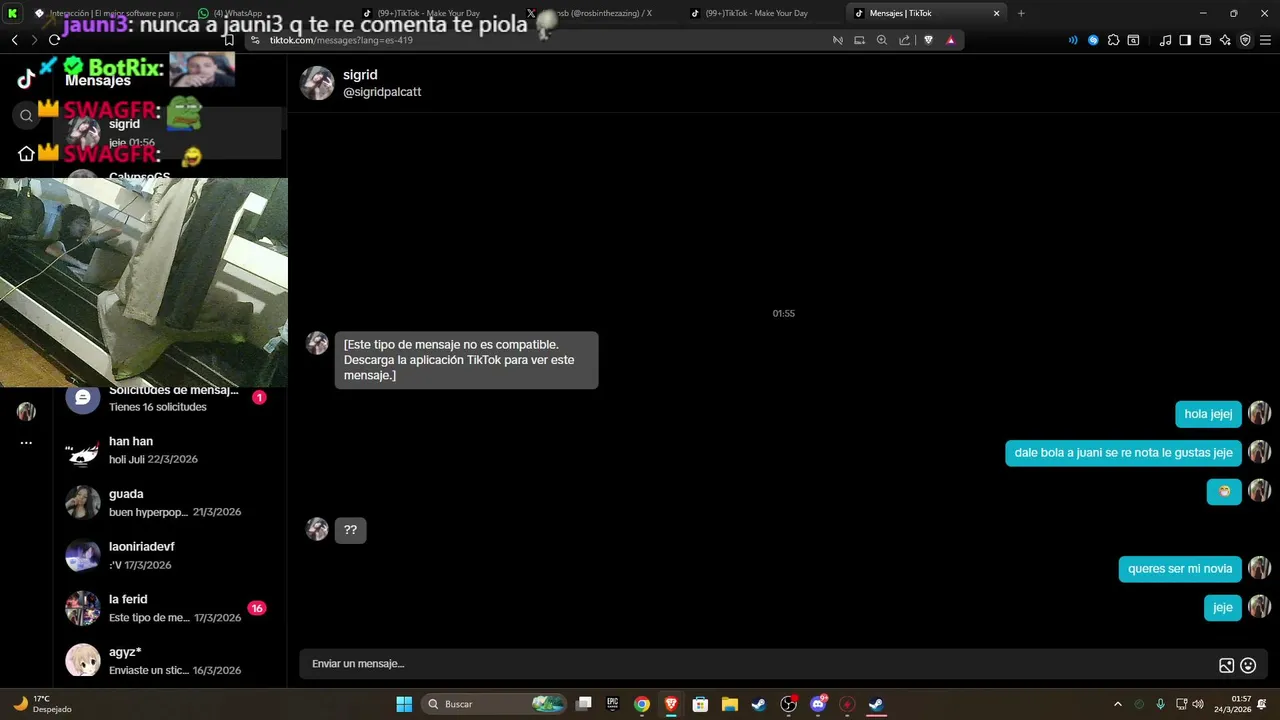This screenshot has width=1280, height=720.
Task: Open the volume speaker tray icon
Action: [1198, 704]
